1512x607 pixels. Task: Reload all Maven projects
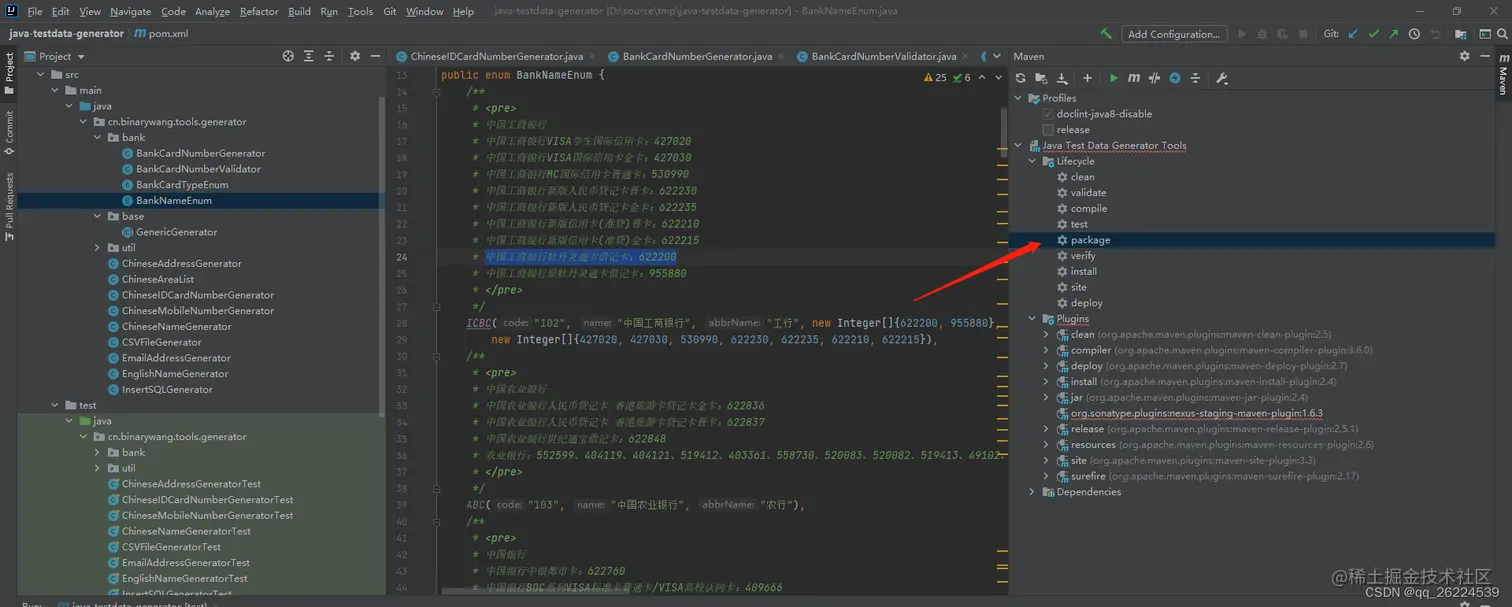pyautogui.click(x=1020, y=78)
